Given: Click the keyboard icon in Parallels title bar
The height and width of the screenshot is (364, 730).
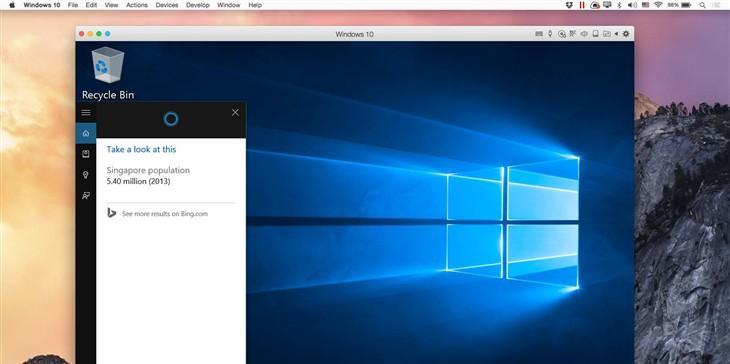Looking at the screenshot, I should tap(539, 34).
